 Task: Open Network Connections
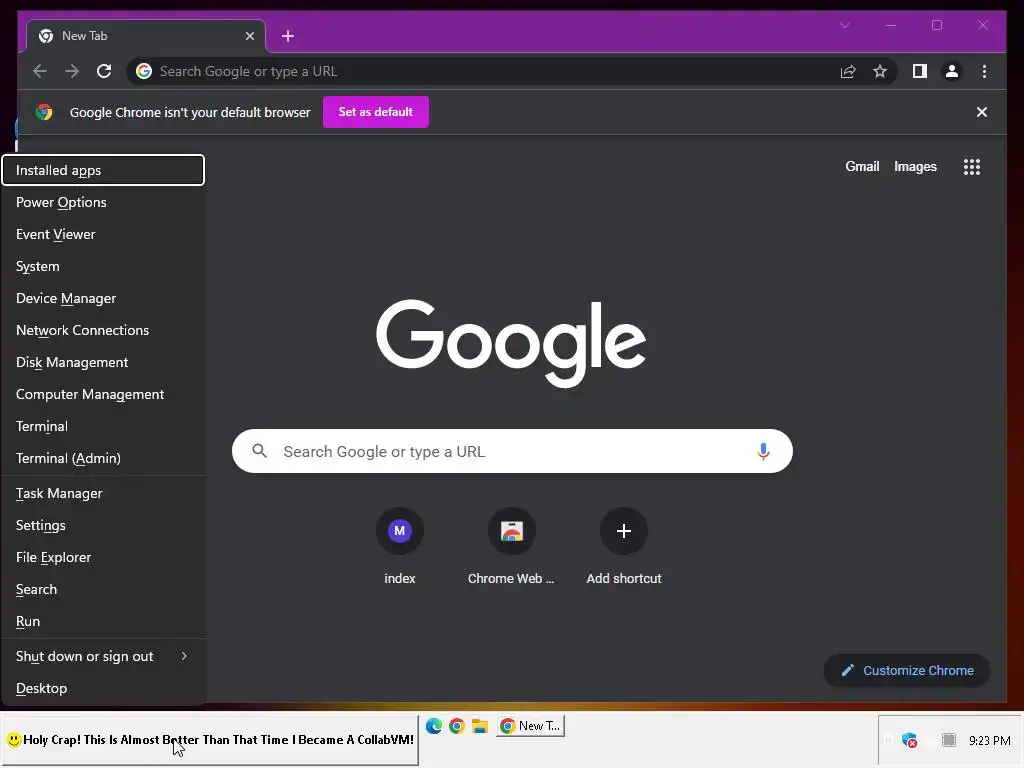[x=103, y=330]
